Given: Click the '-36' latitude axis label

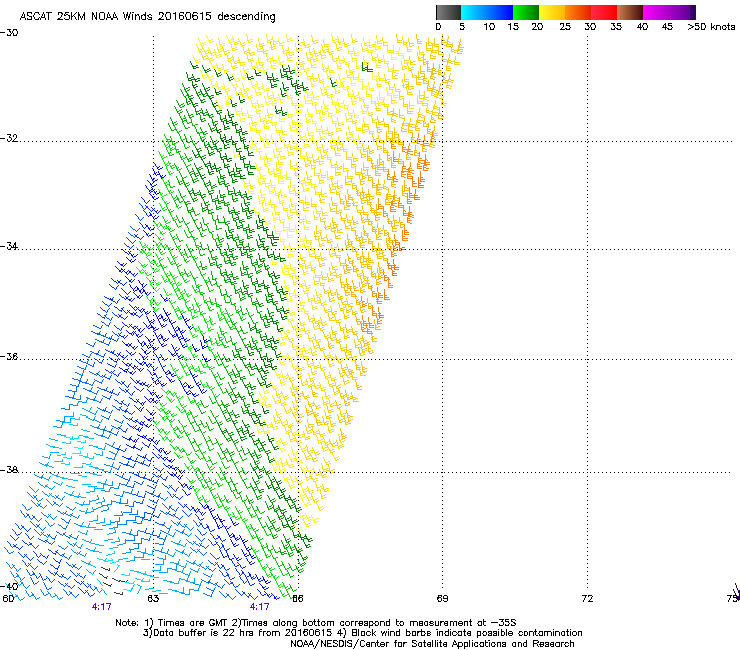Looking at the screenshot, I should coord(9,356).
